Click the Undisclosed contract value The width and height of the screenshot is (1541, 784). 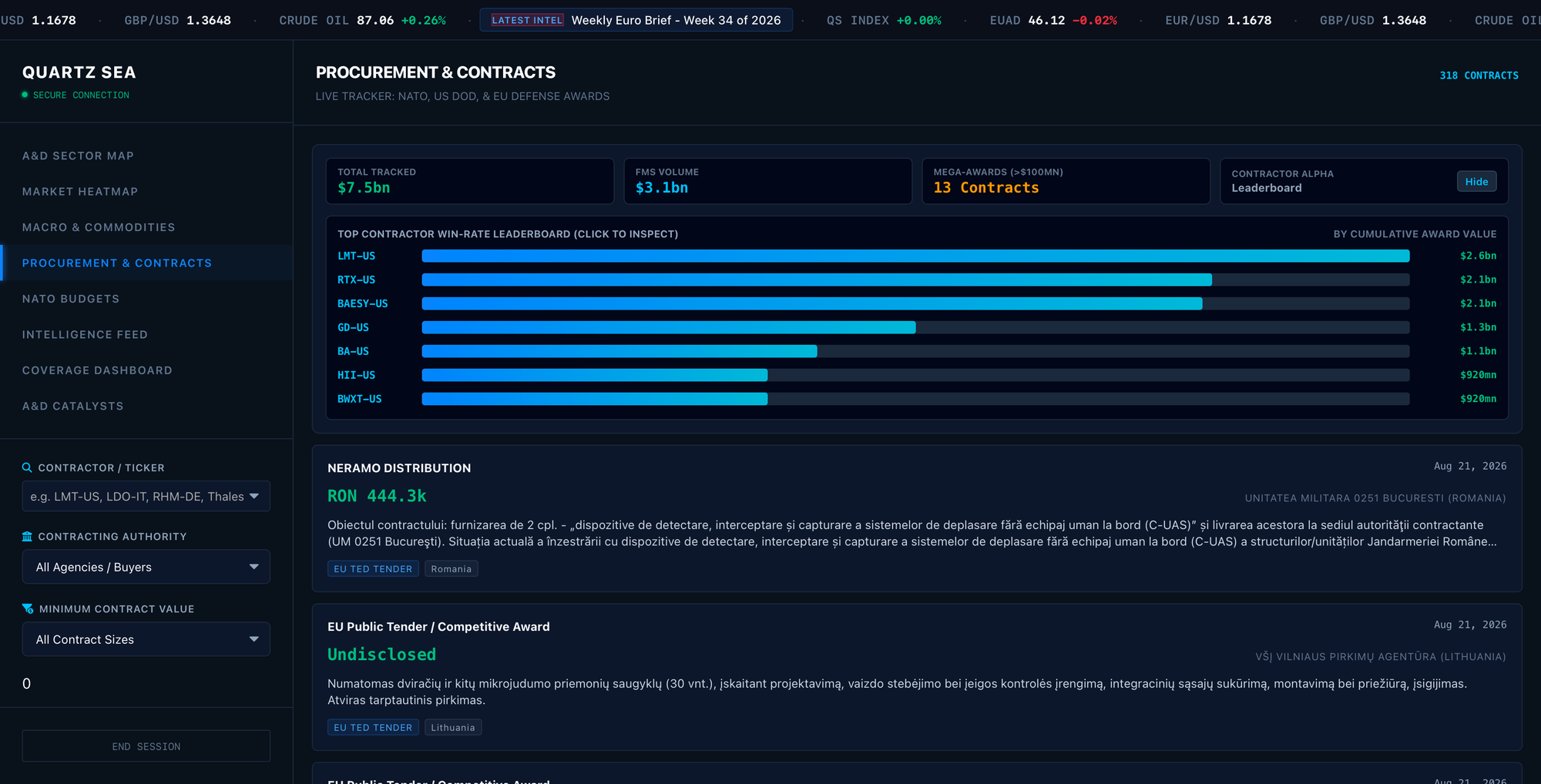point(381,655)
